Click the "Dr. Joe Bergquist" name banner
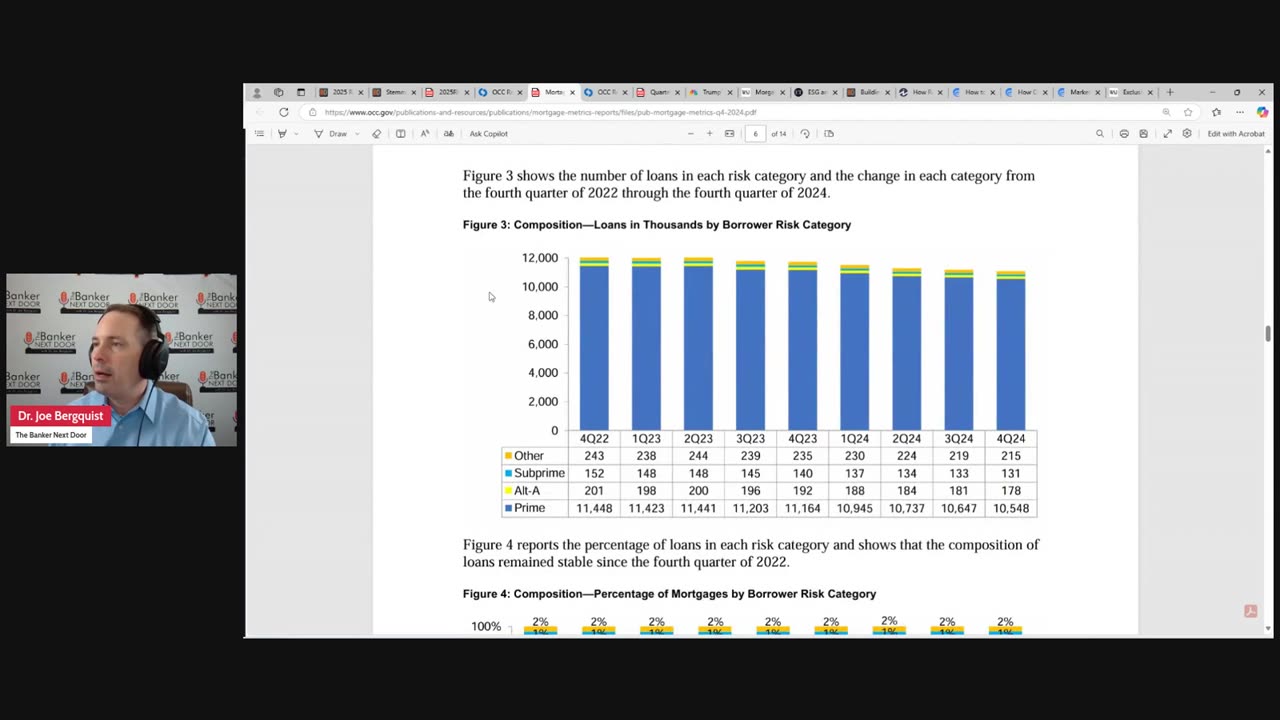1280x720 pixels. tap(60, 416)
